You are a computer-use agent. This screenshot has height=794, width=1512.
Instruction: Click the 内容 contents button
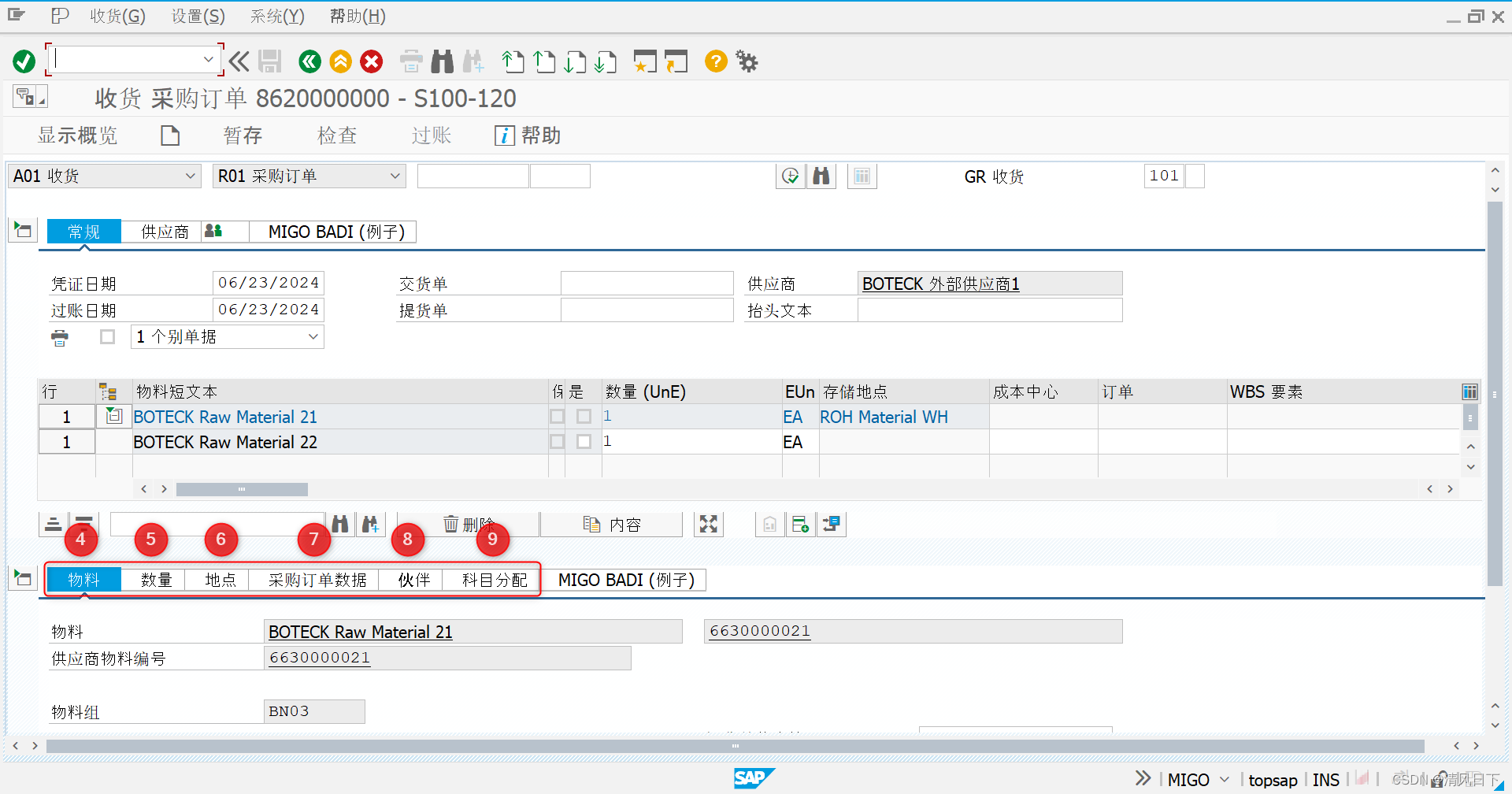pyautogui.click(x=612, y=525)
